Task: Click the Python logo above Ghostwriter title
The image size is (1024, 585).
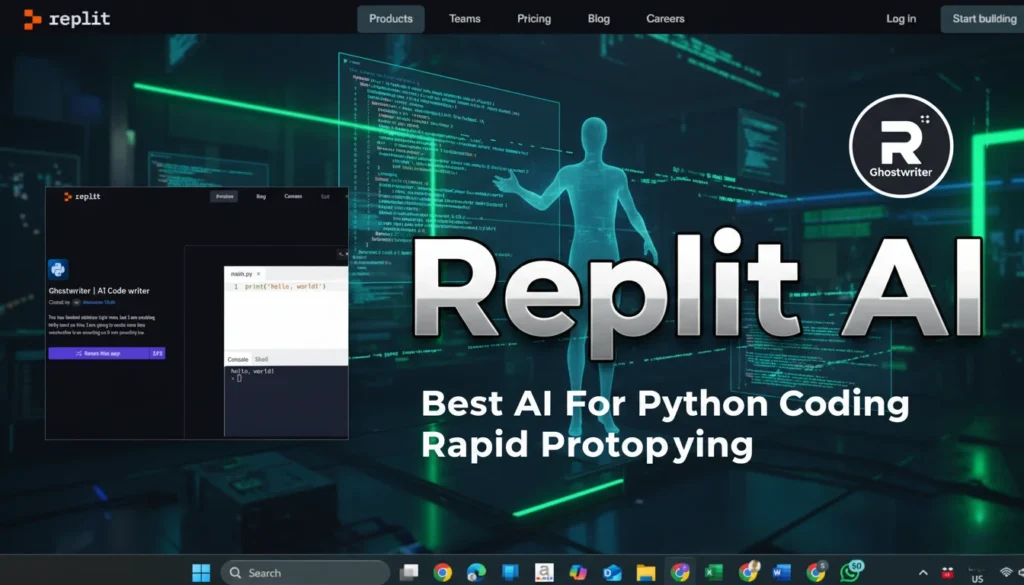Action: [58, 269]
